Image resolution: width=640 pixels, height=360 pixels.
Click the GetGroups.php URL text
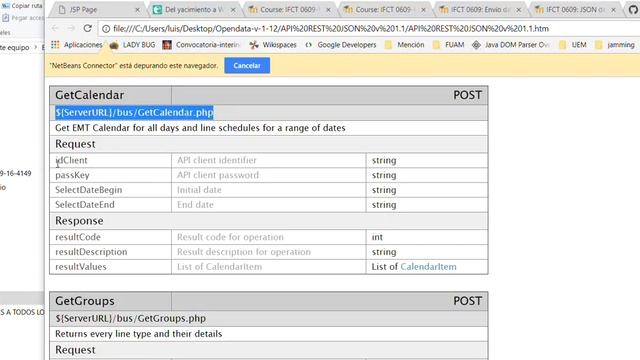[131, 318]
